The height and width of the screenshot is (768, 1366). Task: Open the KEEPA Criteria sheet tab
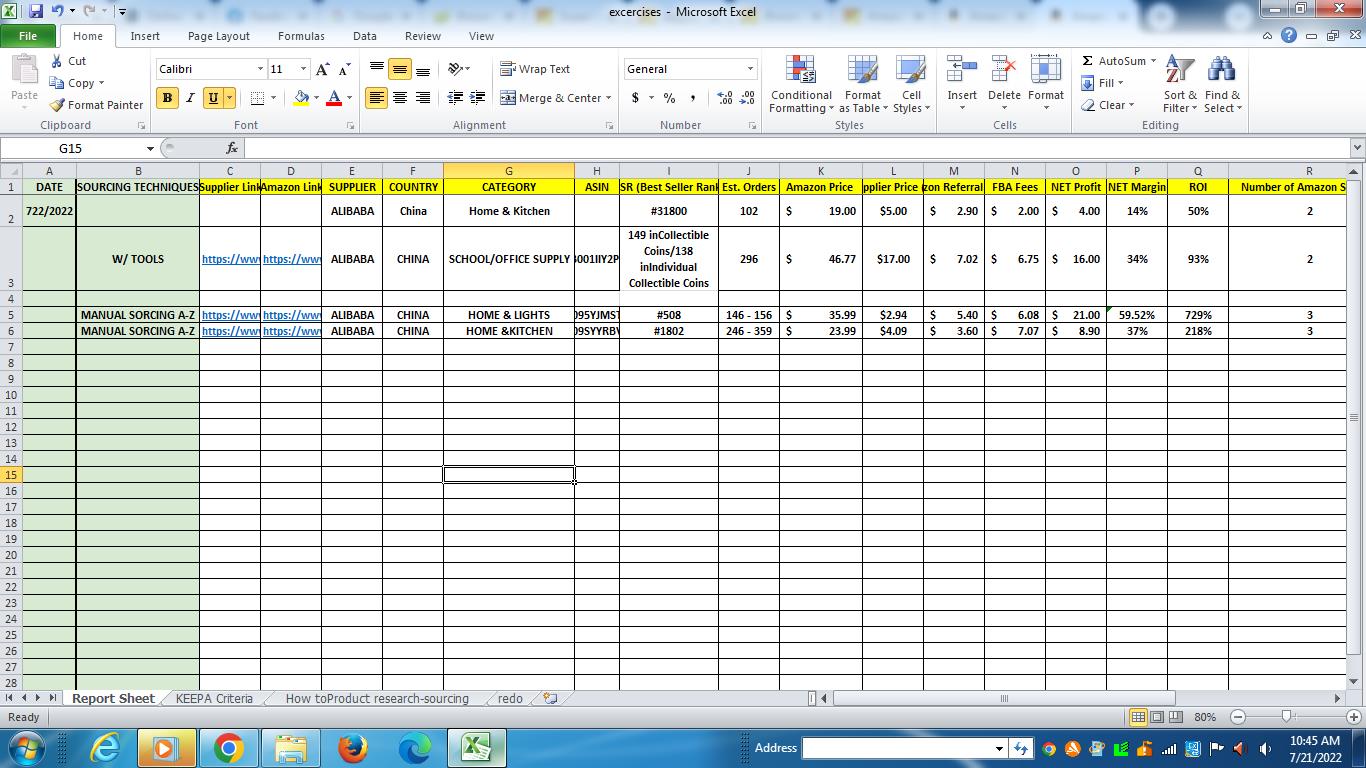coord(214,698)
